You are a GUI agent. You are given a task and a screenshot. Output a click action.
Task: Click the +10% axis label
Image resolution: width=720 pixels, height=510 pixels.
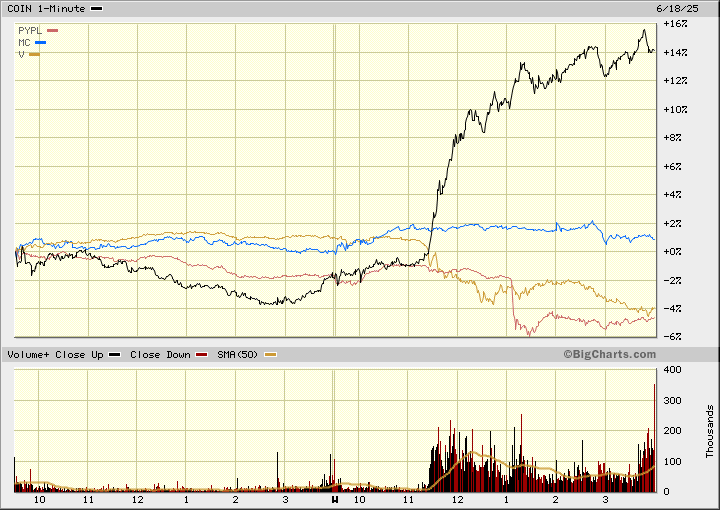pos(675,109)
